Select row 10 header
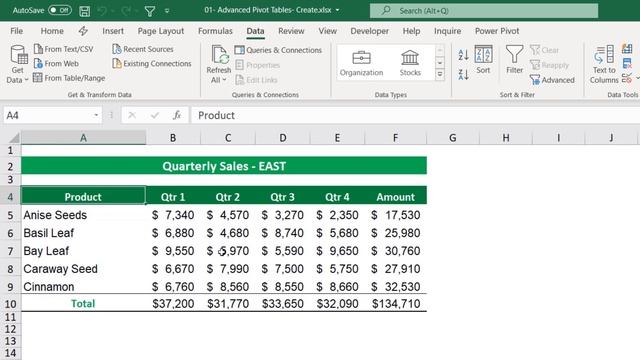This screenshot has width=640, height=360. (10, 304)
